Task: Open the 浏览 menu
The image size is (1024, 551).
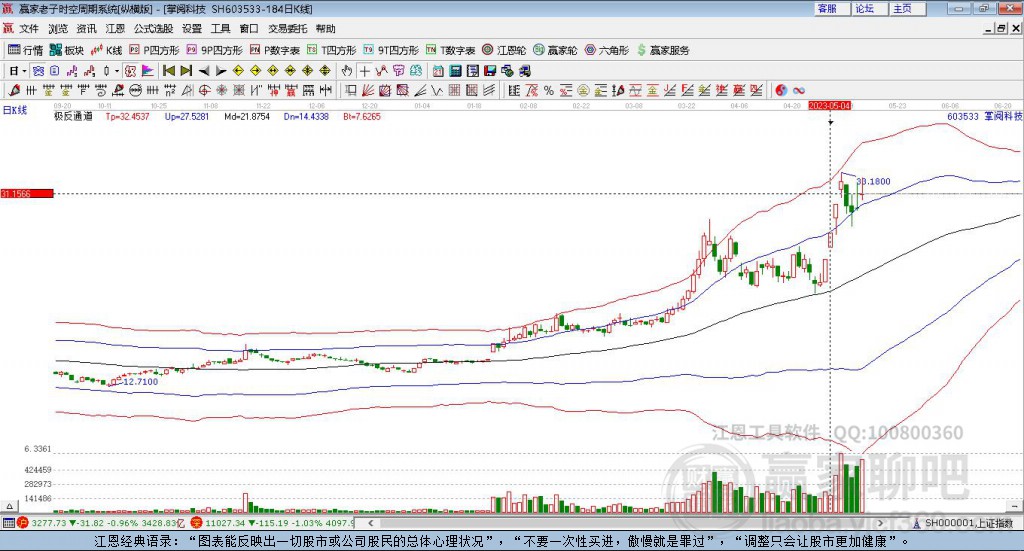Action: 58,29
